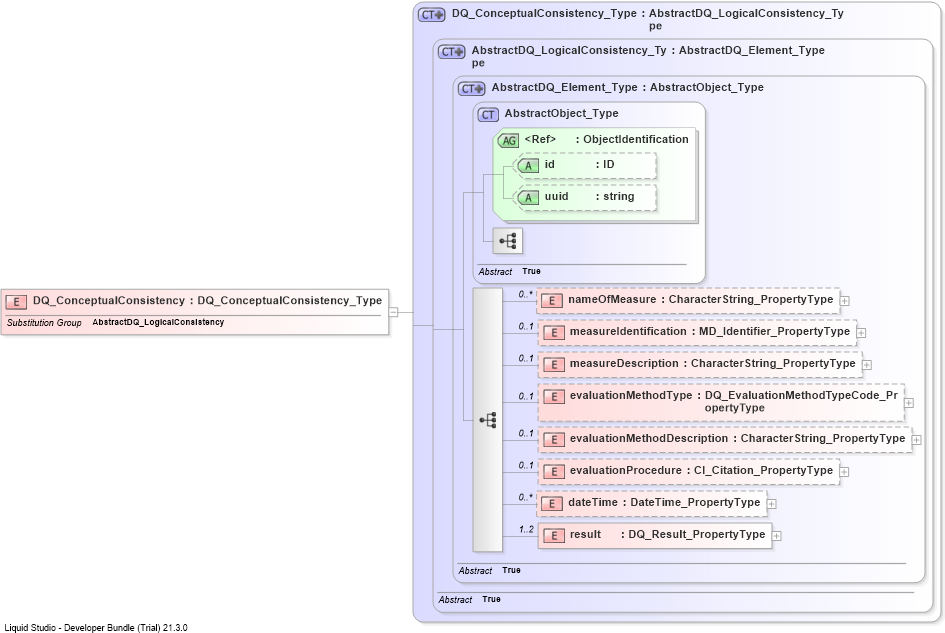The width and height of the screenshot is (945, 633).
Task: Click the E icon of result element
Action: coord(553,535)
